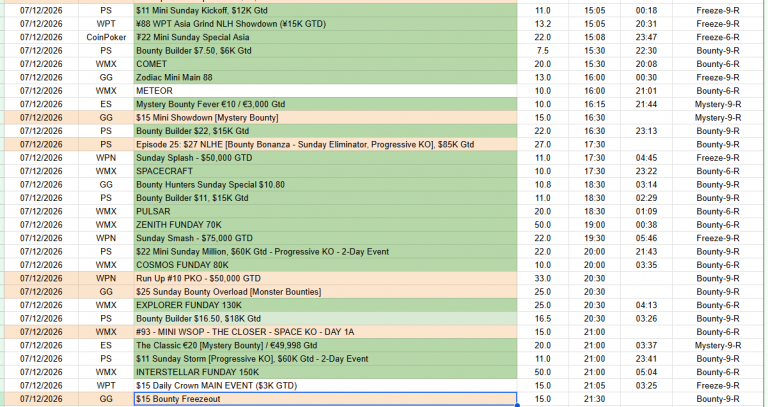Click the Episode 25: $27 NLHE cell
The width and height of the screenshot is (768, 407).
pyautogui.click(x=325, y=144)
